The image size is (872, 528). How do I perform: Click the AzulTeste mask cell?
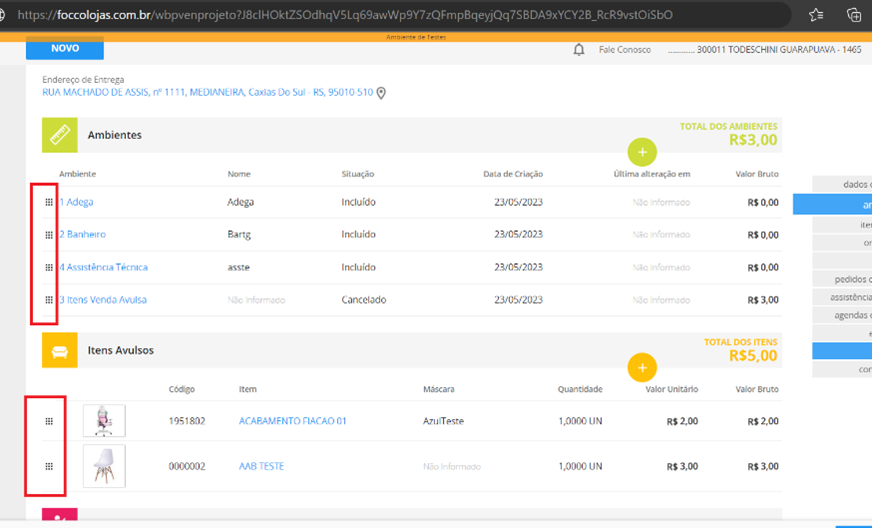[443, 421]
